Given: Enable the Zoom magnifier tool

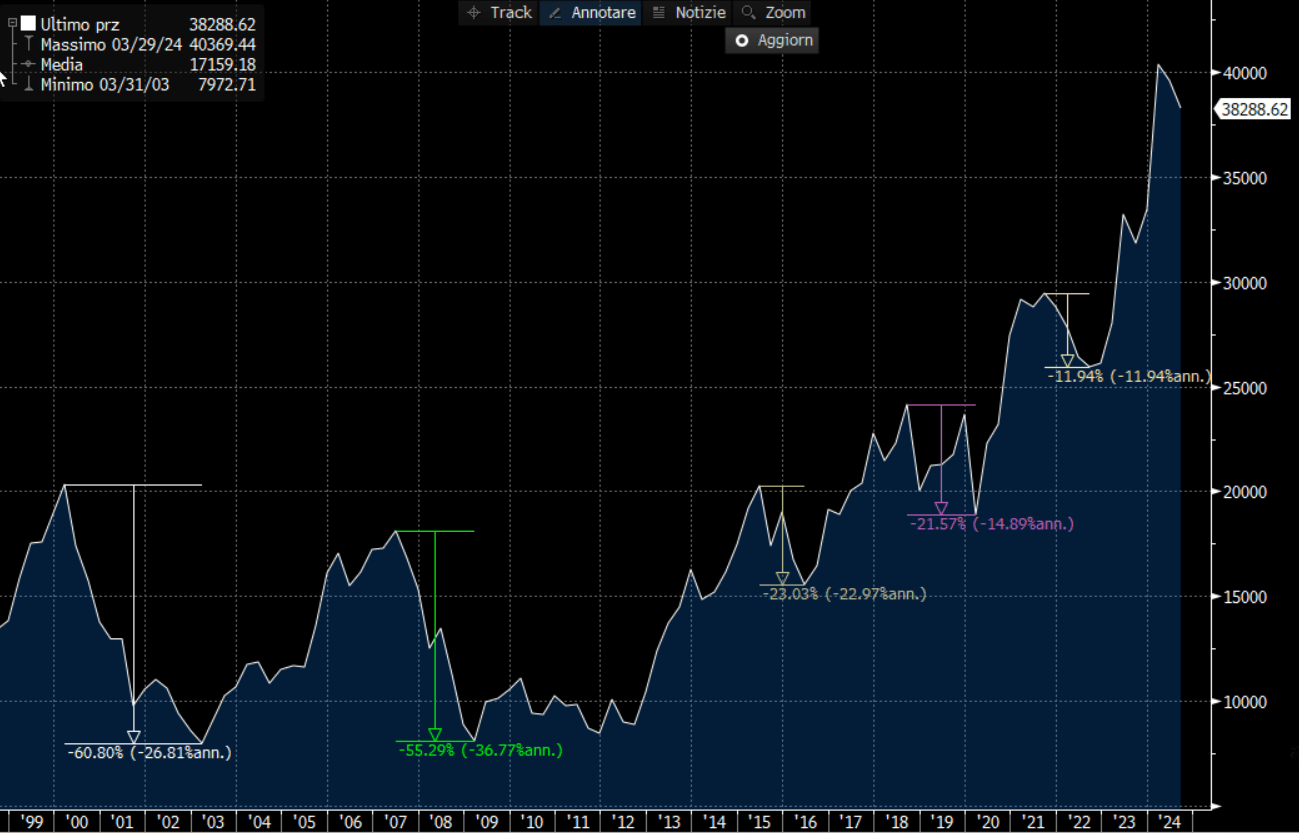Looking at the screenshot, I should point(772,13).
